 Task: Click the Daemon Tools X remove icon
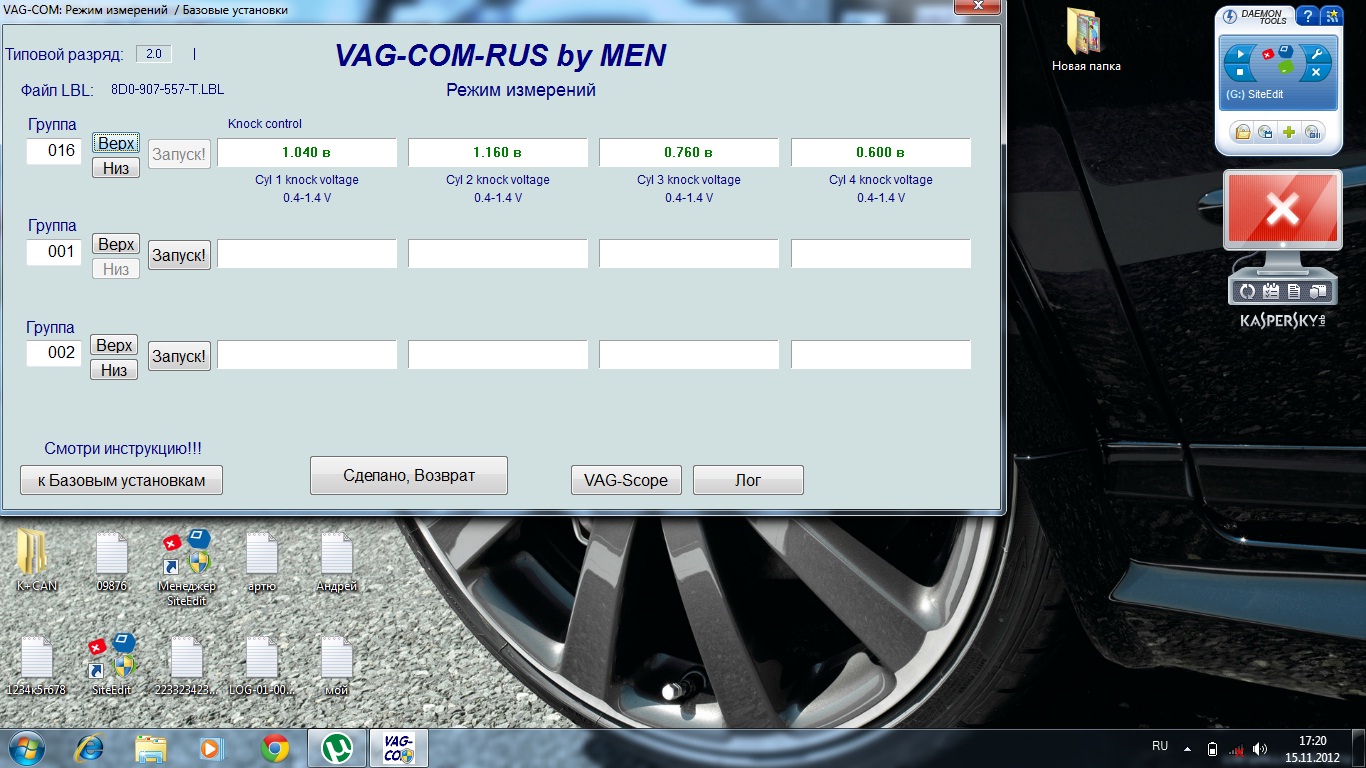(1316, 73)
